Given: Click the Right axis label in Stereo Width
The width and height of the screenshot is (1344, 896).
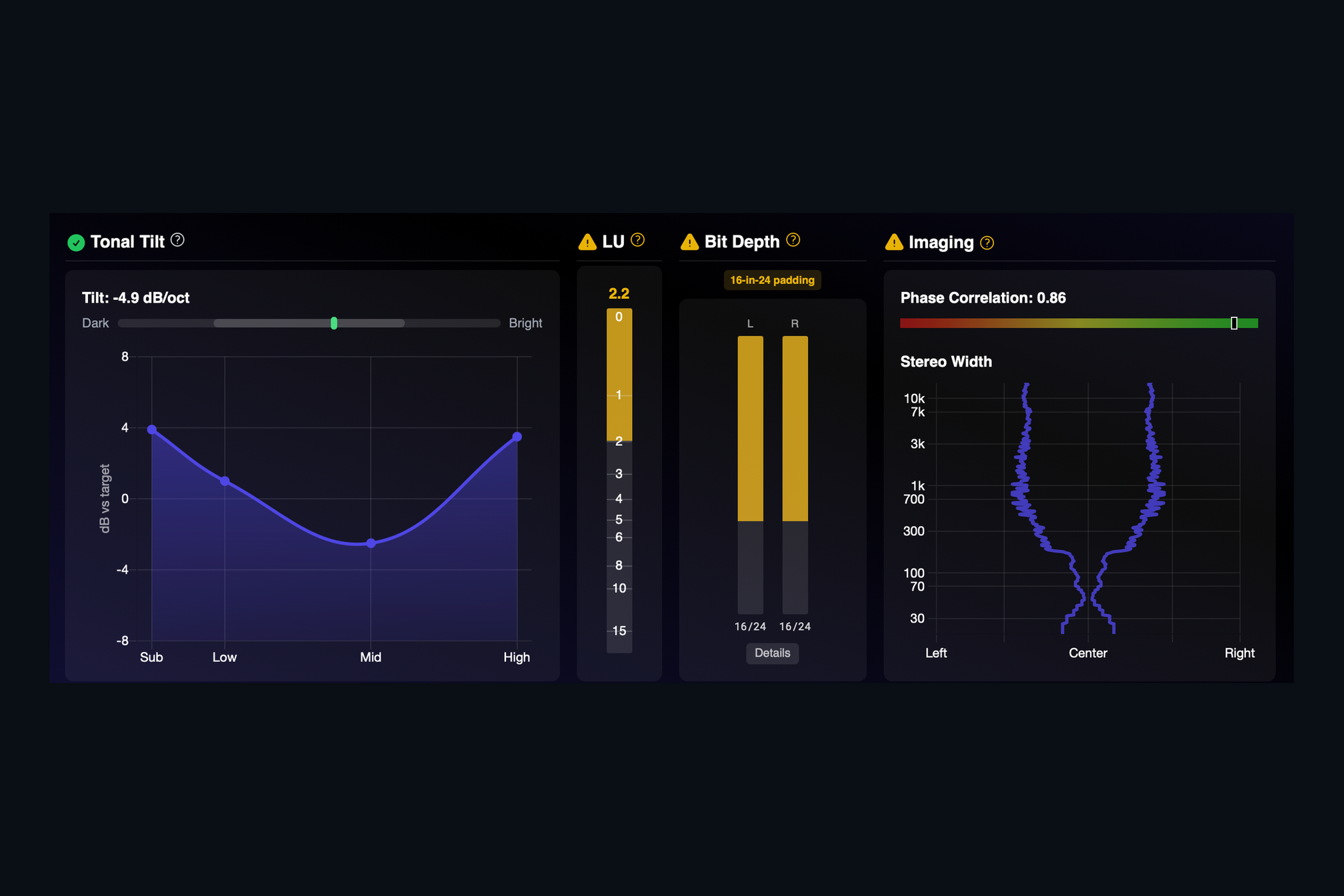Looking at the screenshot, I should tap(1239, 653).
